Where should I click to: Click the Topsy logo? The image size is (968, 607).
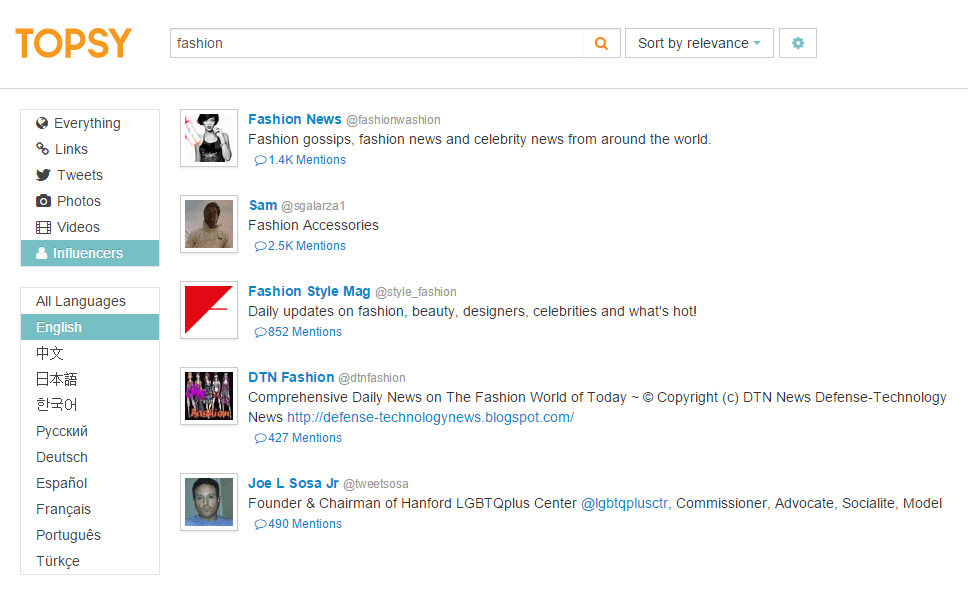74,43
